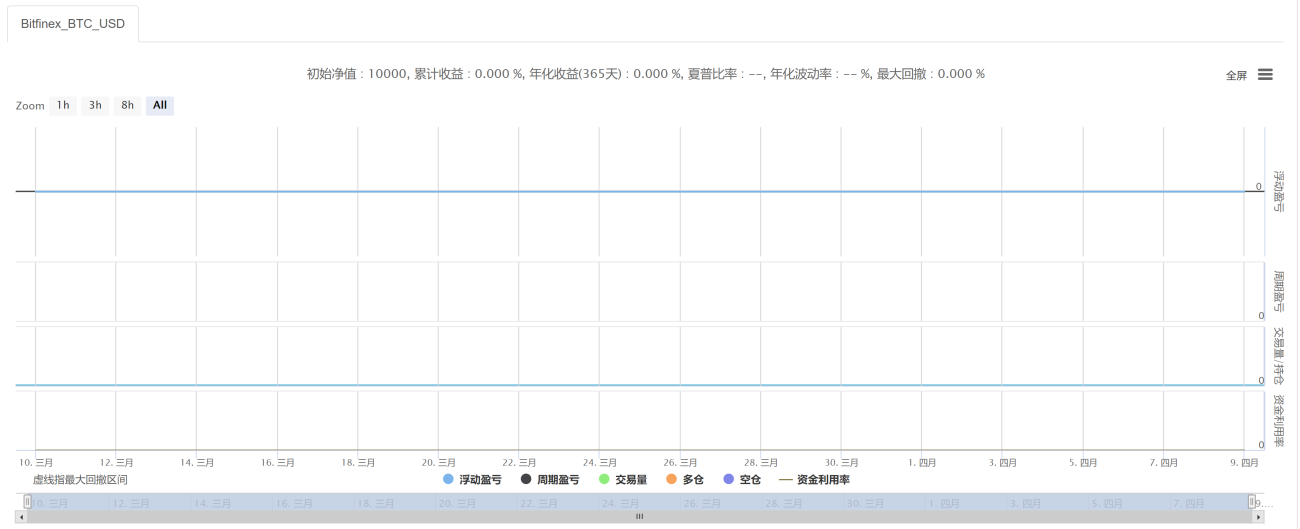1300x529 pixels.
Task: Select the 8h zoom range
Action: [x=127, y=105]
